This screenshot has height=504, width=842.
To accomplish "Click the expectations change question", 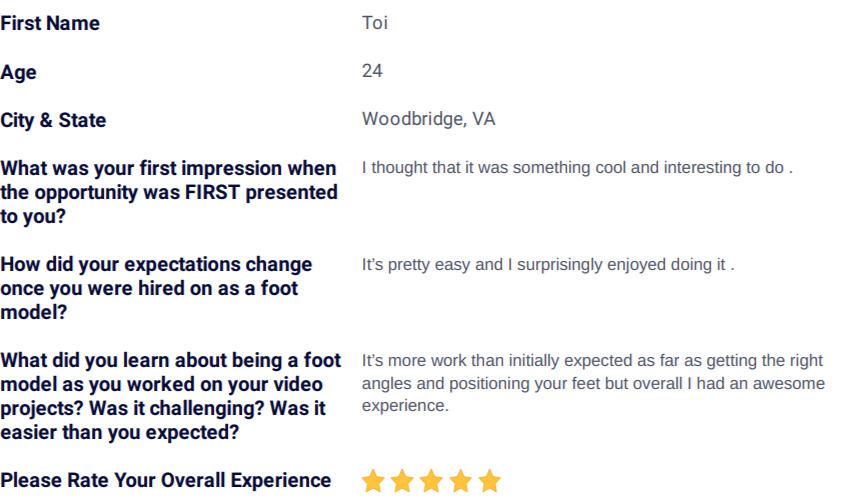I will [x=156, y=288].
